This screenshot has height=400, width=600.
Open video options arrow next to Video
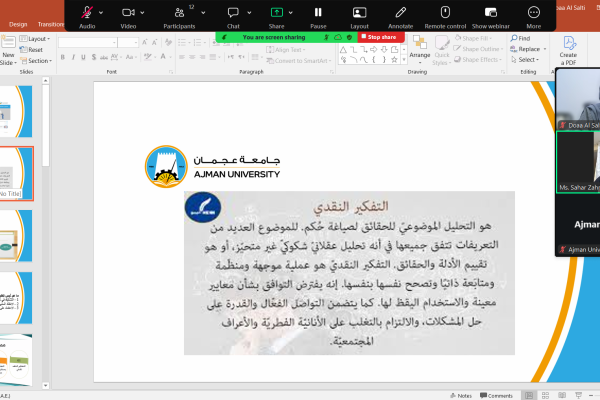(x=142, y=13)
